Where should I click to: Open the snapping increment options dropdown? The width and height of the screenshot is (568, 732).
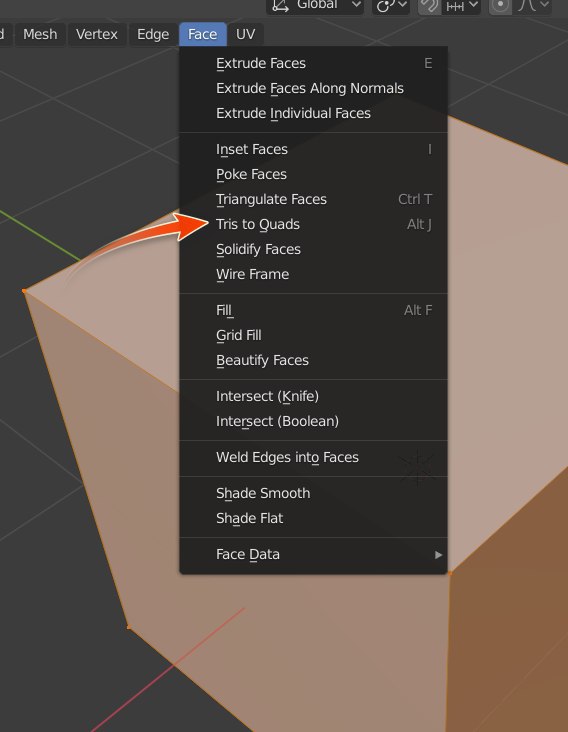pos(462,6)
